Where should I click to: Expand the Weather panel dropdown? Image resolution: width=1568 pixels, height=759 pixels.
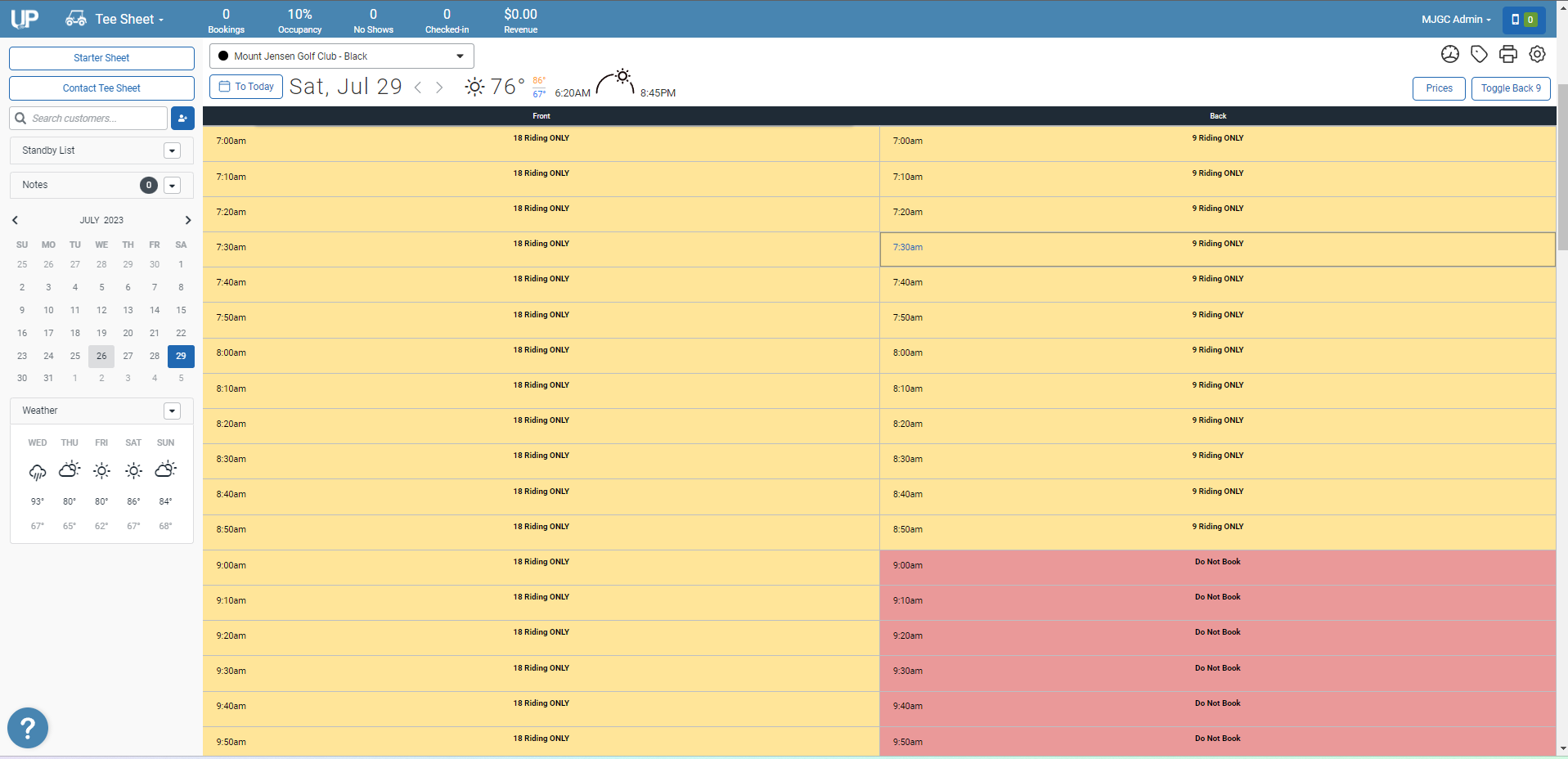click(172, 411)
